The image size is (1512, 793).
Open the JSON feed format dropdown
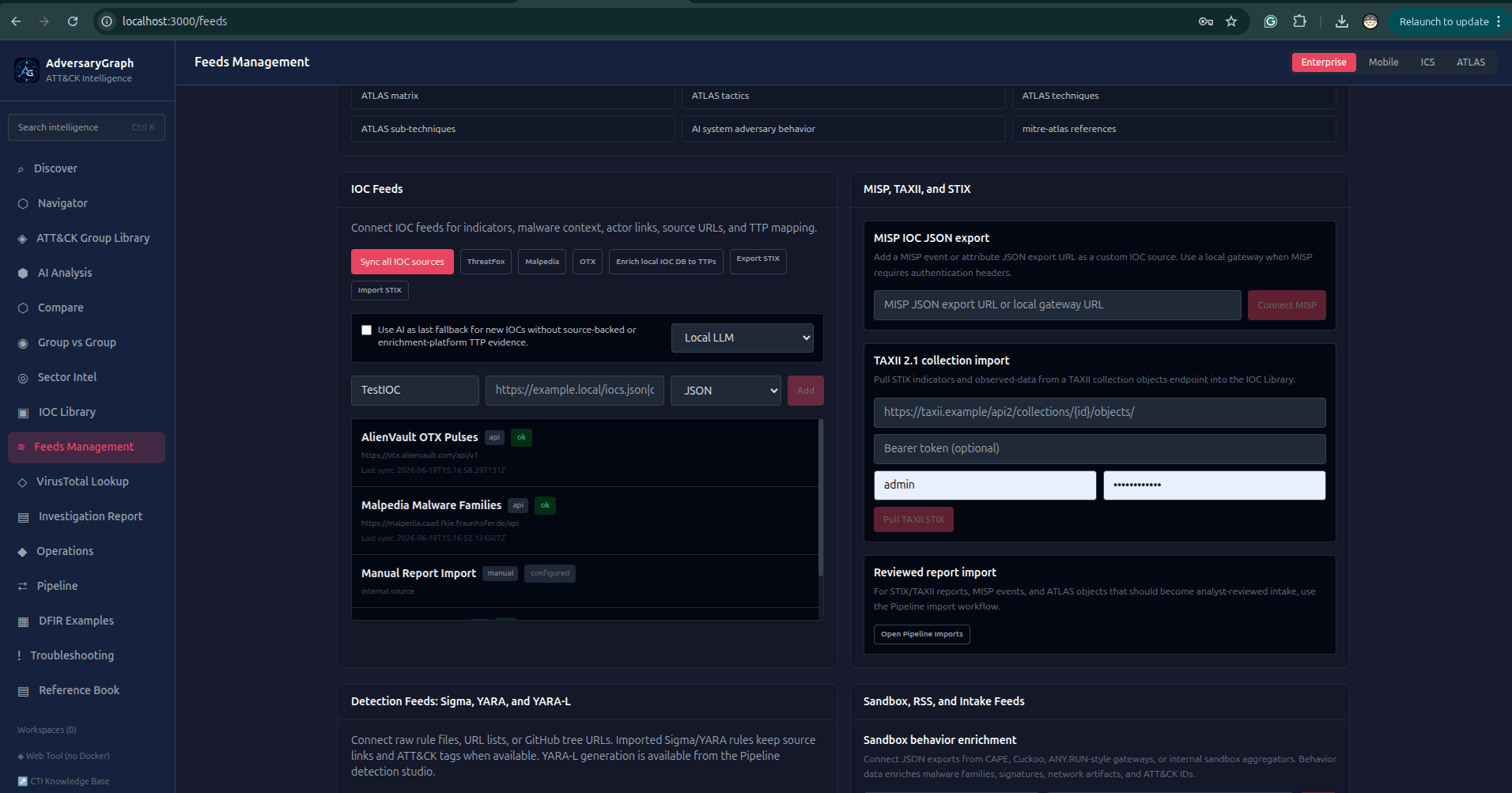(x=726, y=391)
